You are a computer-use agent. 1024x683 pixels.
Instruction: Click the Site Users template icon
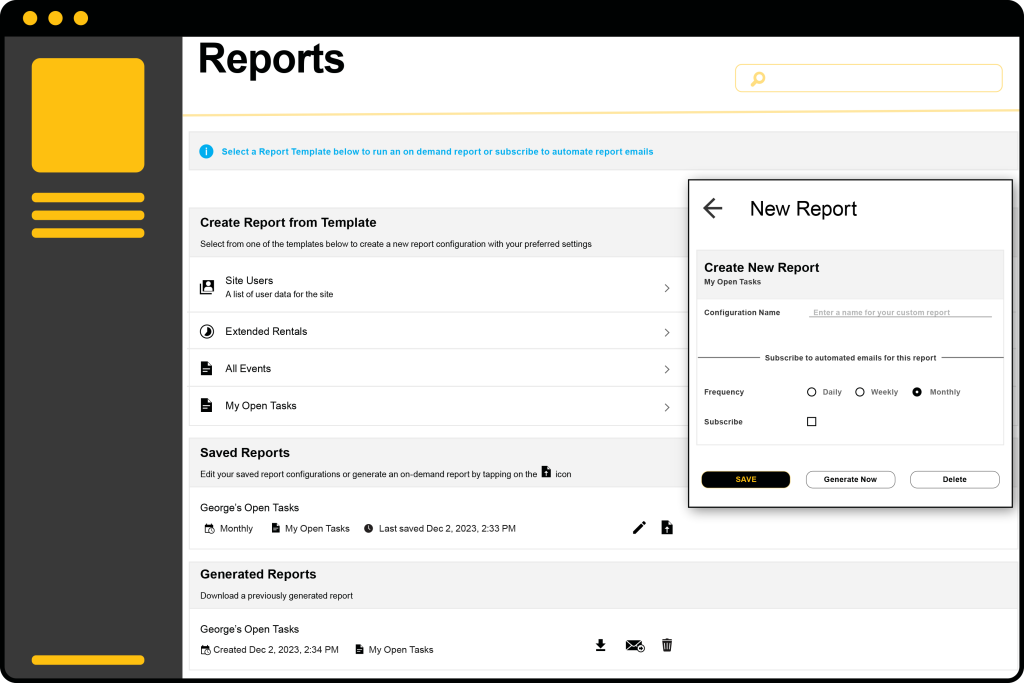click(206, 286)
